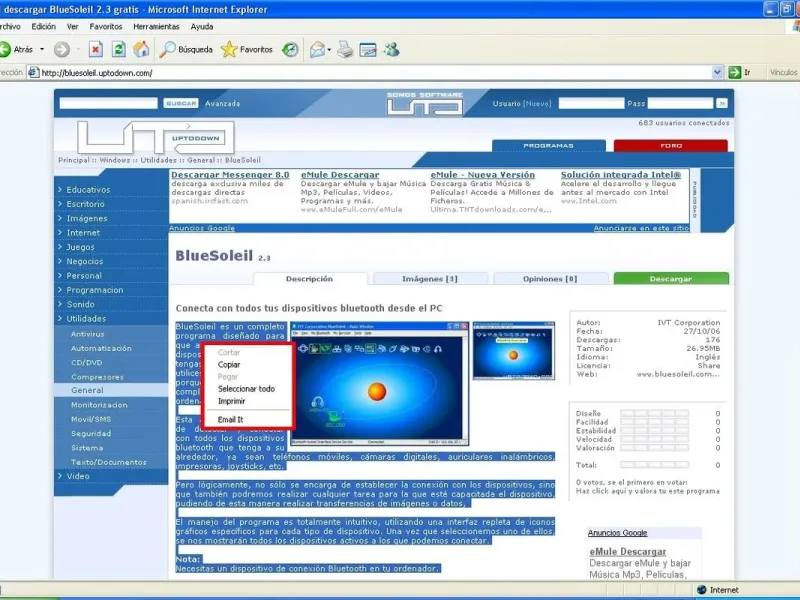Viewport: 800px width, 600px height.
Task: Open the Edición menu
Action: point(43,27)
